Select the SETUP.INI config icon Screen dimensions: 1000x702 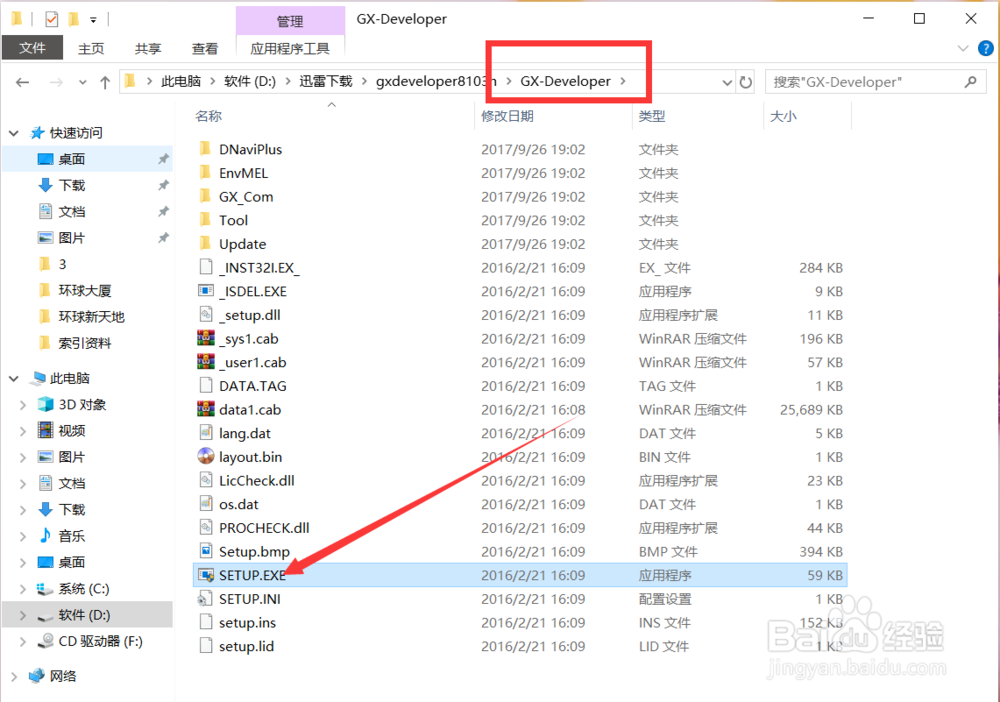205,598
